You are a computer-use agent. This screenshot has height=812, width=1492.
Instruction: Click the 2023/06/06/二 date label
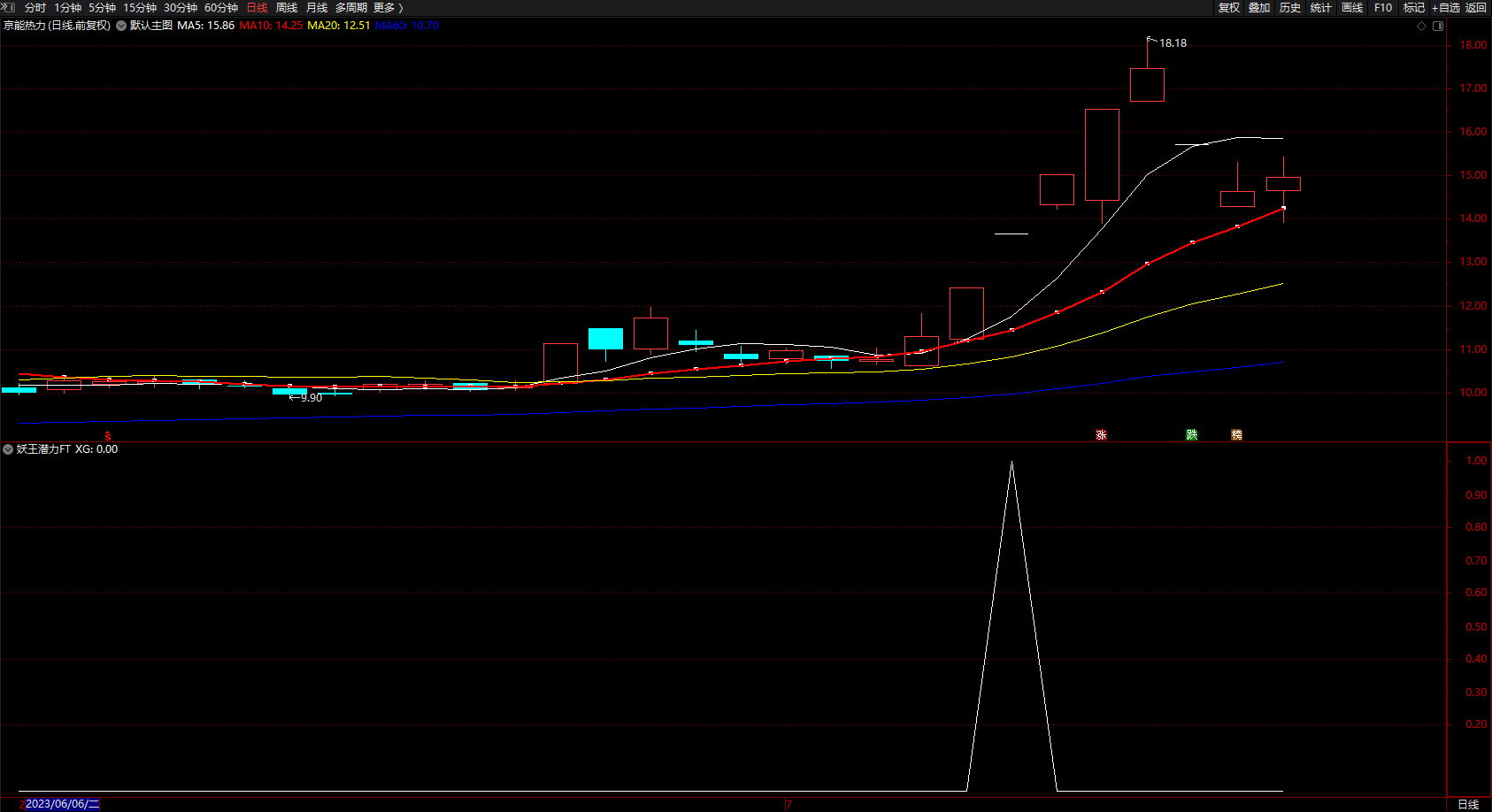[x=62, y=804]
